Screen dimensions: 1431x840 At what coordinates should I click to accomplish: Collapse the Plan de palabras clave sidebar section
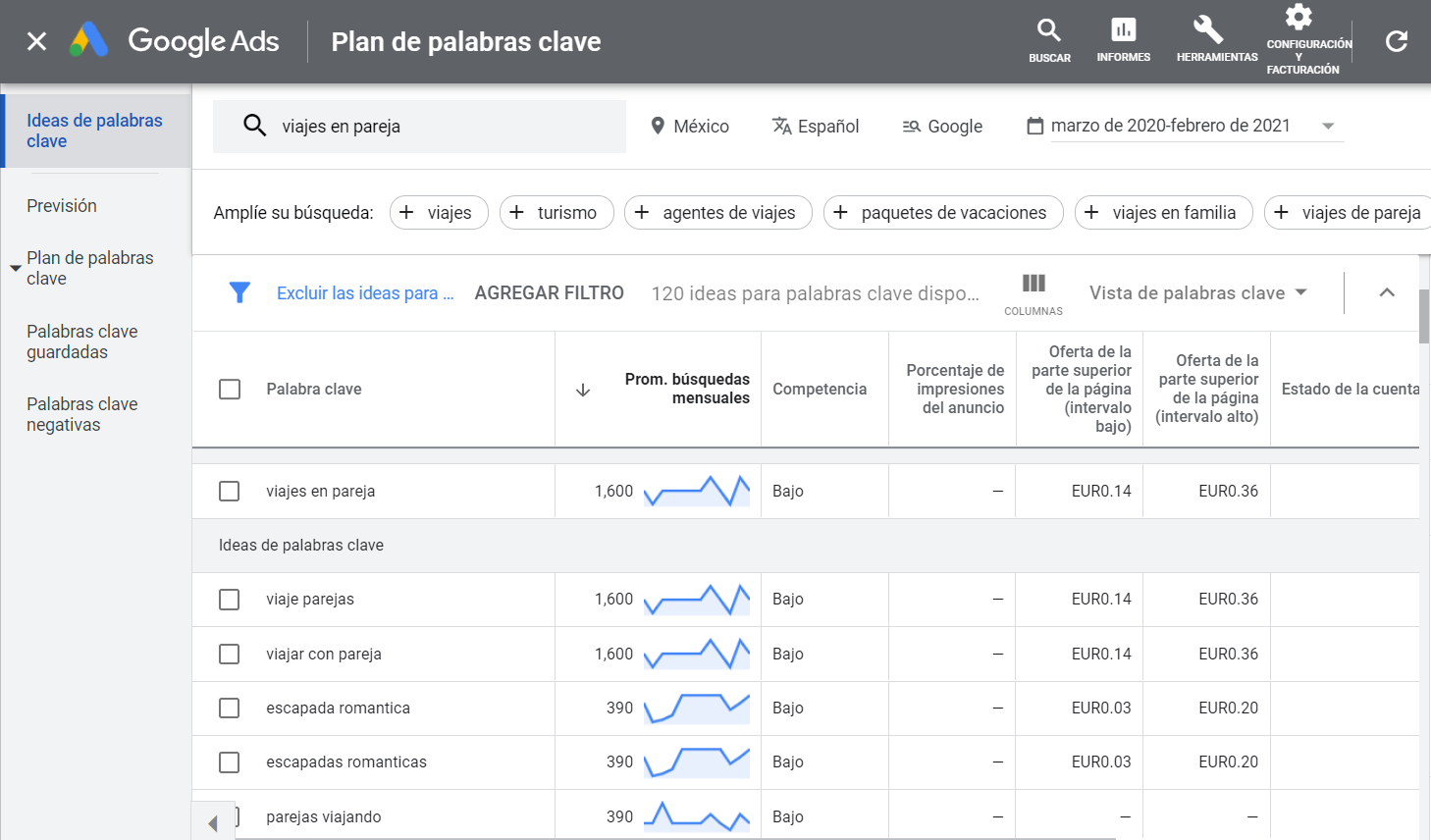point(16,265)
